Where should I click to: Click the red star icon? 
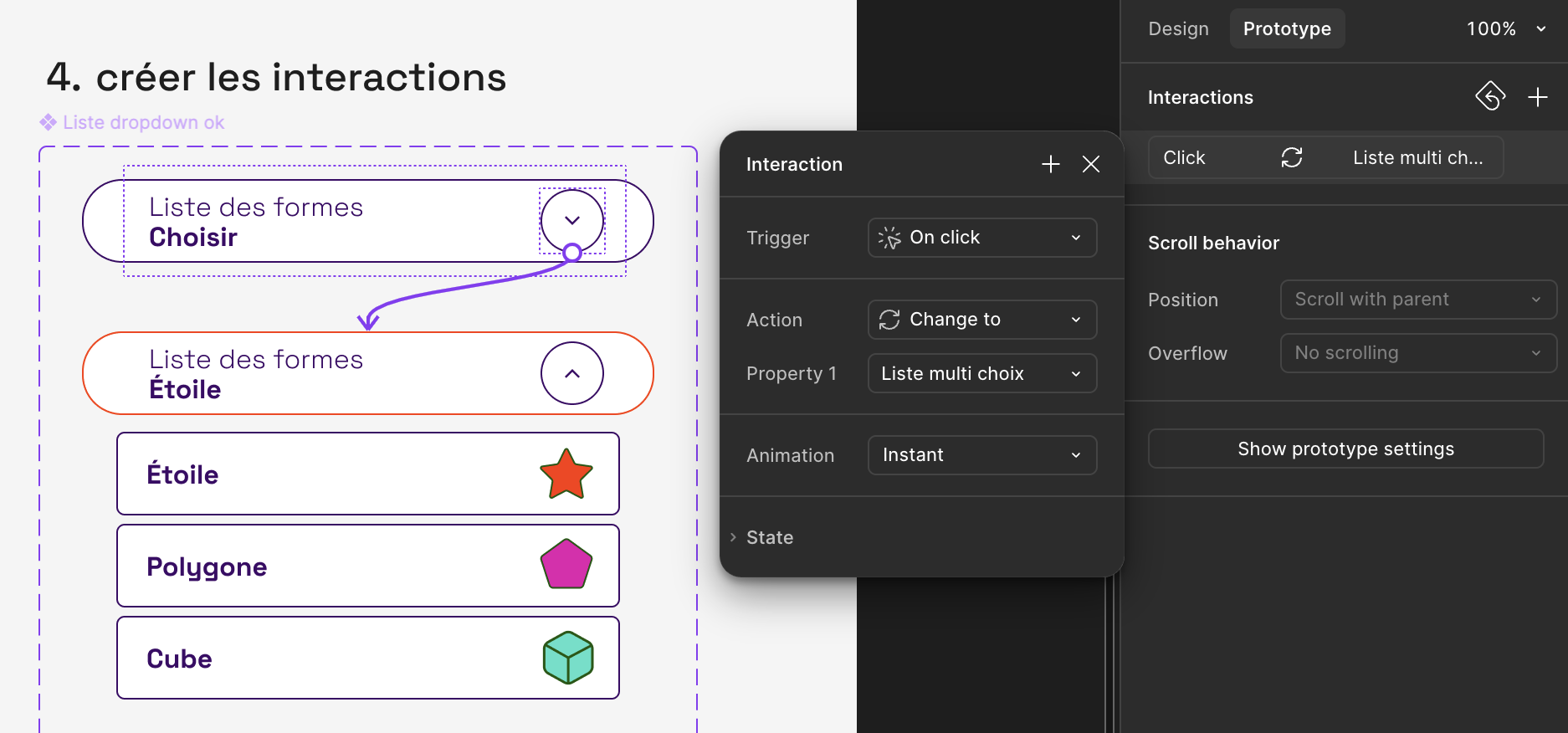566,474
